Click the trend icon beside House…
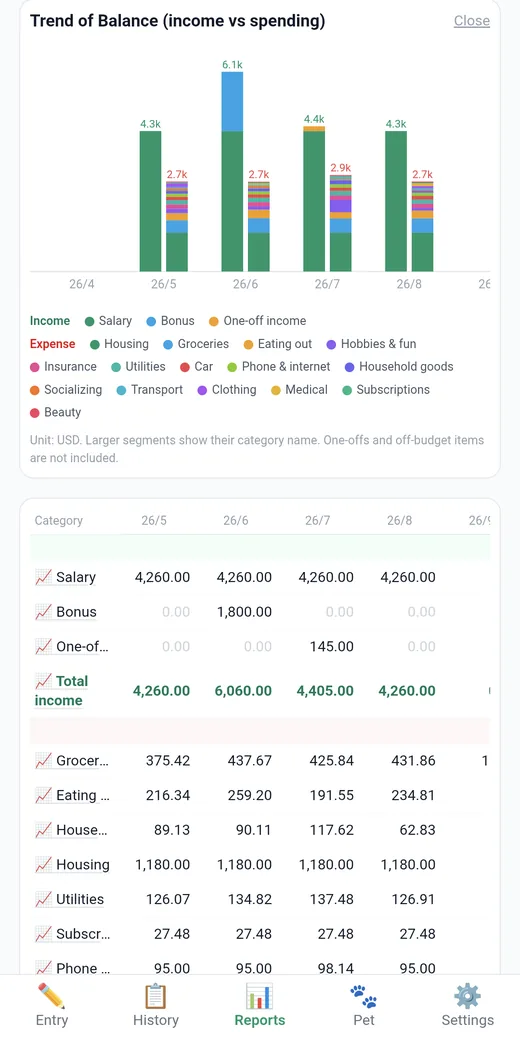The image size is (520, 1044). (43, 830)
